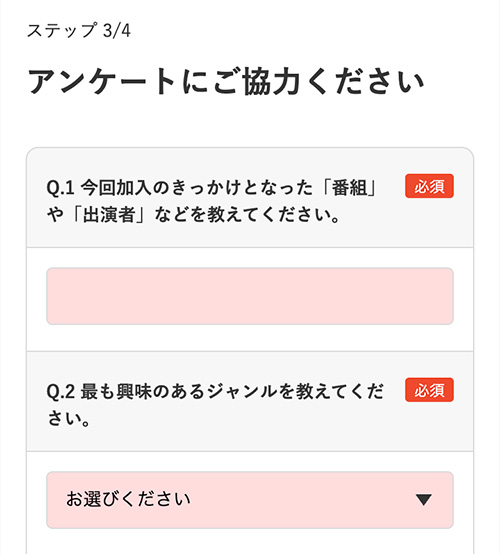The height and width of the screenshot is (554, 500).
Task: Click などを教えてください text in Q.1
Action: click(x=247, y=215)
